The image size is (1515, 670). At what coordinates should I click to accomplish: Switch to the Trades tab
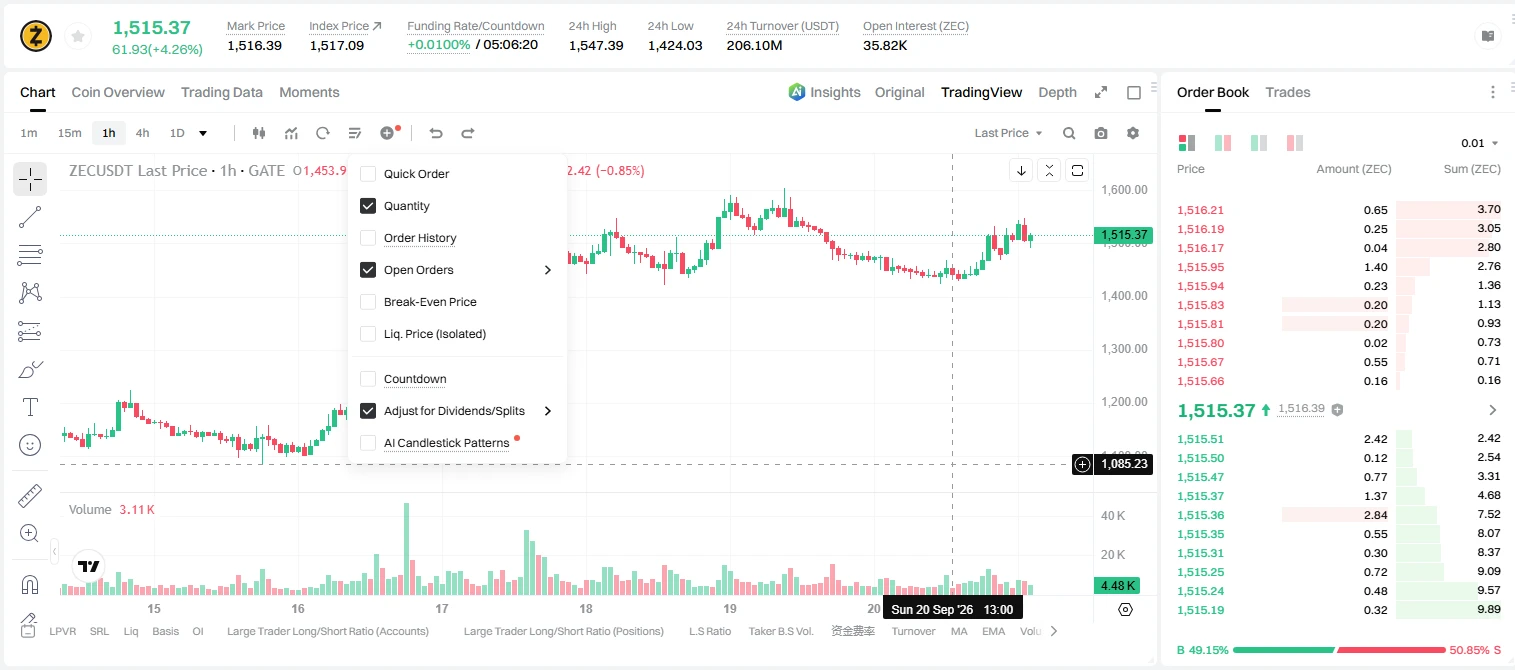[x=1288, y=92]
